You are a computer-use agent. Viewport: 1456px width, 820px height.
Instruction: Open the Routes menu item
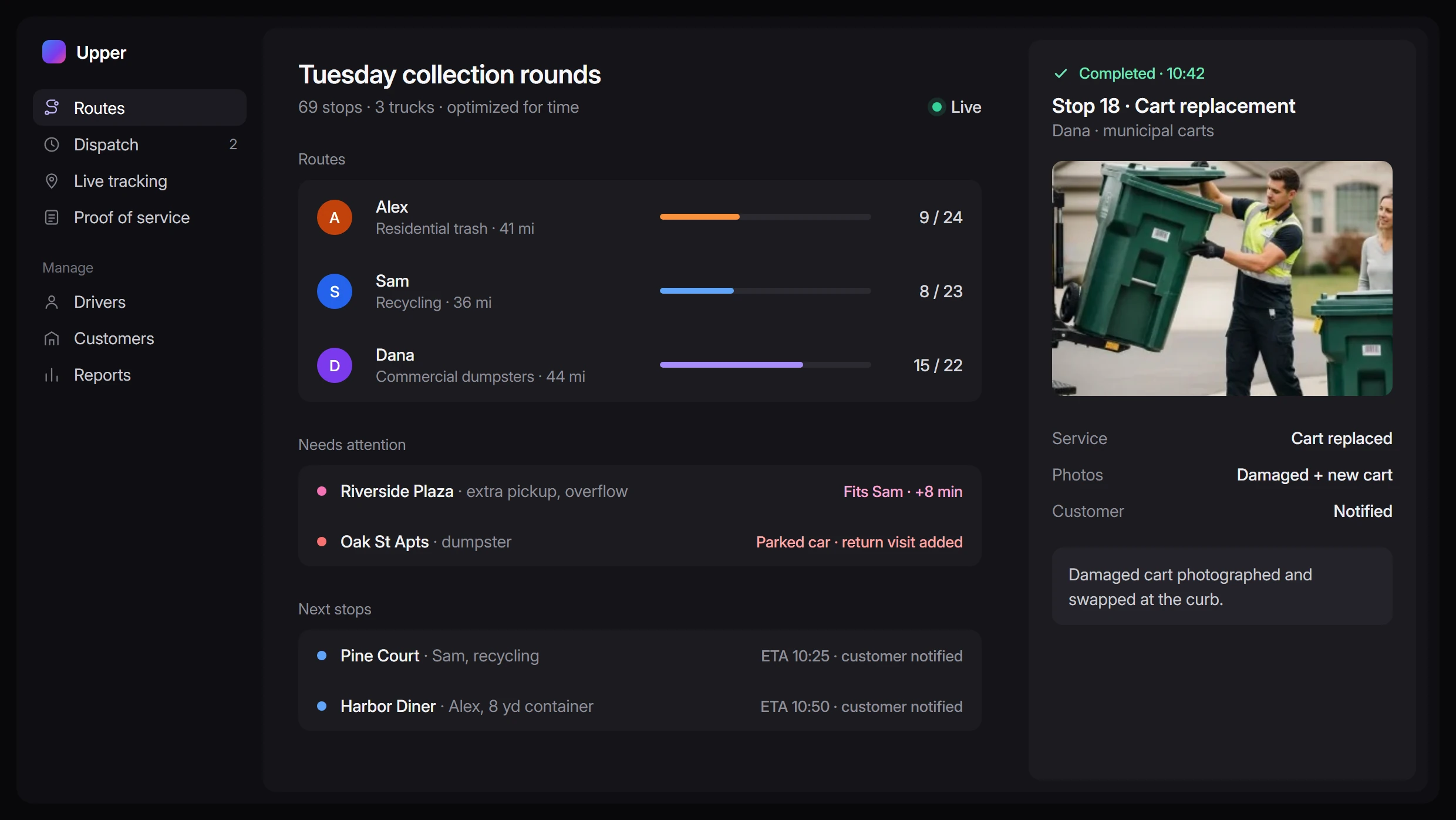pos(140,107)
